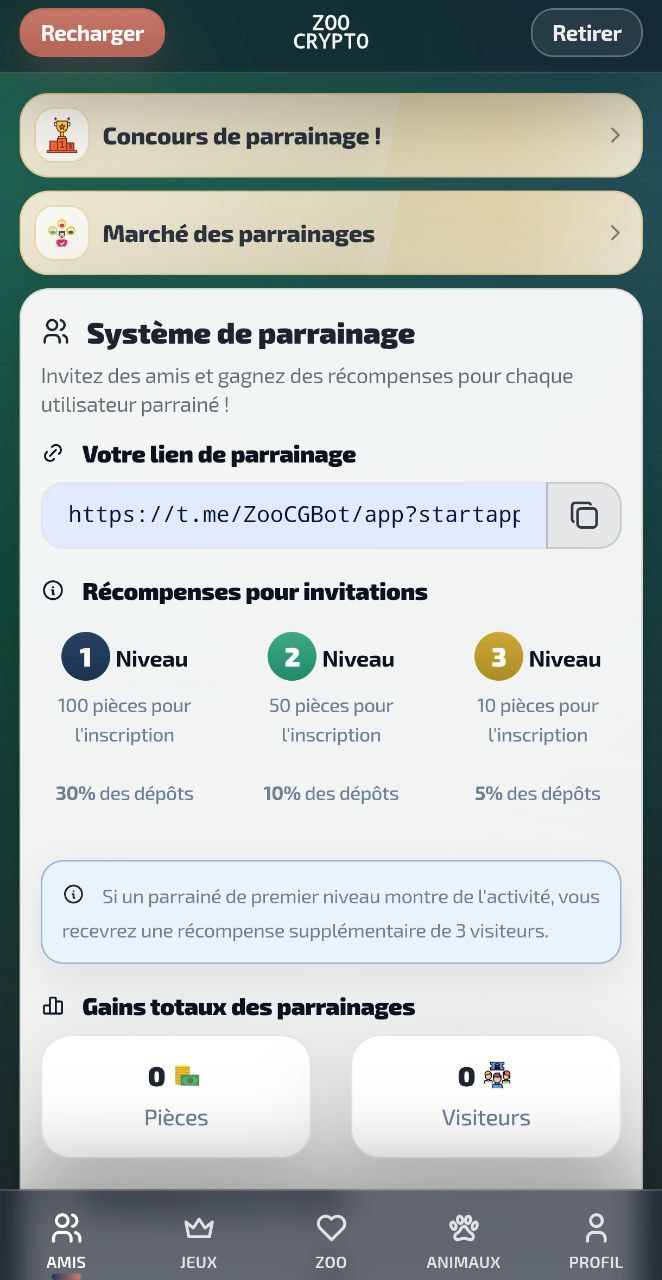Tap the gold level 3 badge

tap(498, 656)
